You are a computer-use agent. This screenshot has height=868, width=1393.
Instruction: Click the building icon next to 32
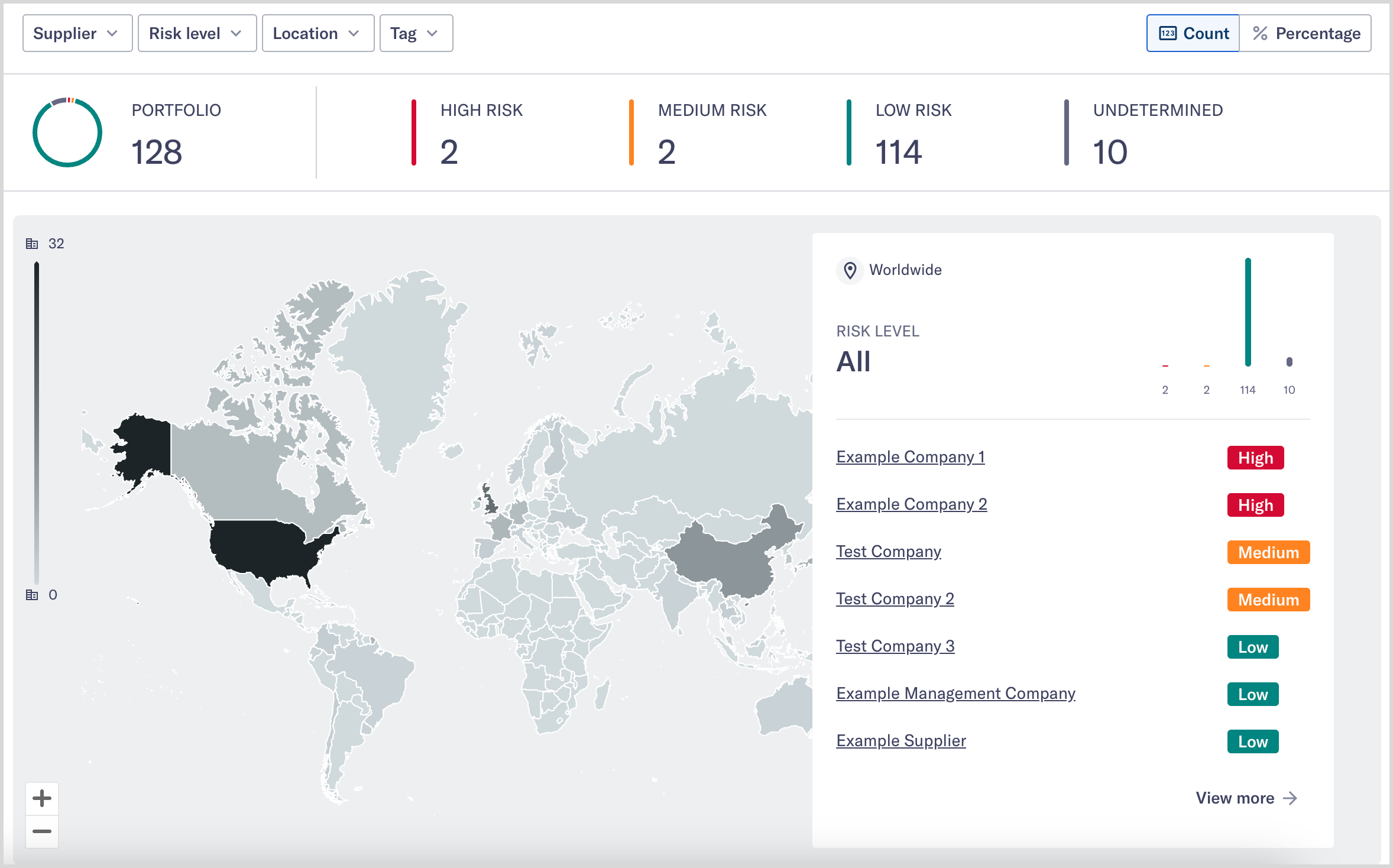[x=33, y=243]
